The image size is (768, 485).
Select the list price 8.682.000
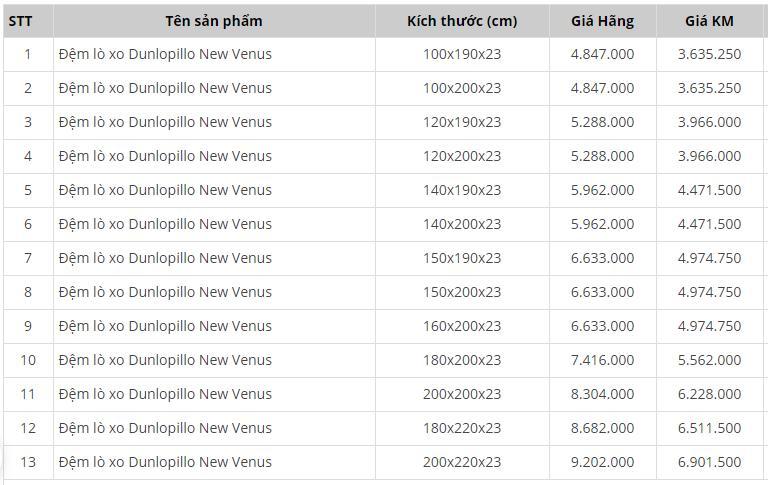(602, 428)
